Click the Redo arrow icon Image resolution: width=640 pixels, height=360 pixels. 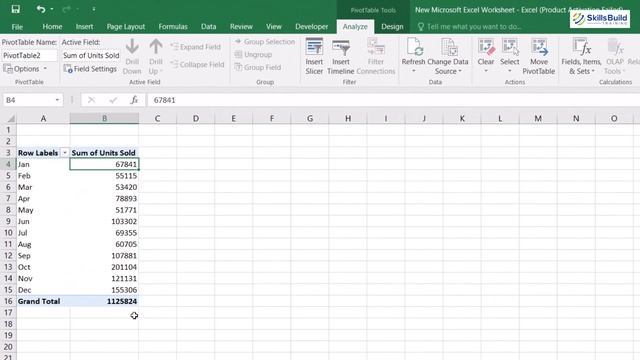[66, 9]
